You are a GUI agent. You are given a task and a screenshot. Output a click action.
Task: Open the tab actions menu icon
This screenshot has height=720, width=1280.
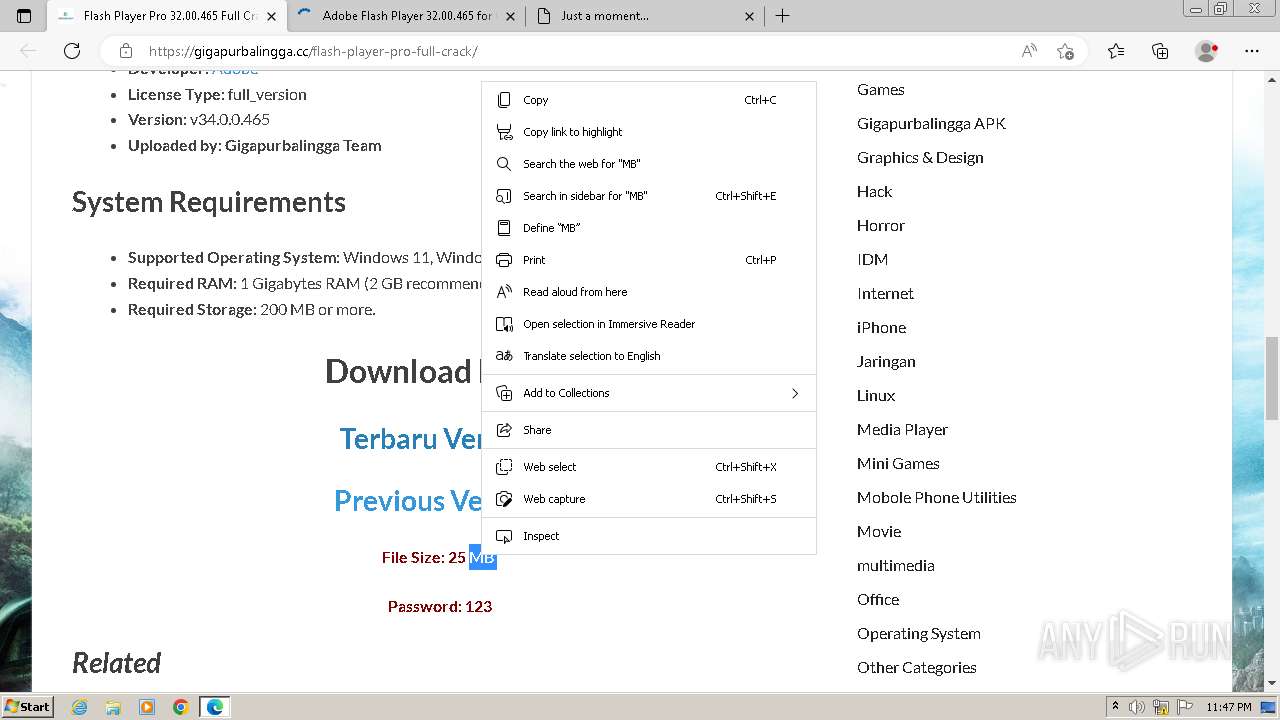(24, 16)
